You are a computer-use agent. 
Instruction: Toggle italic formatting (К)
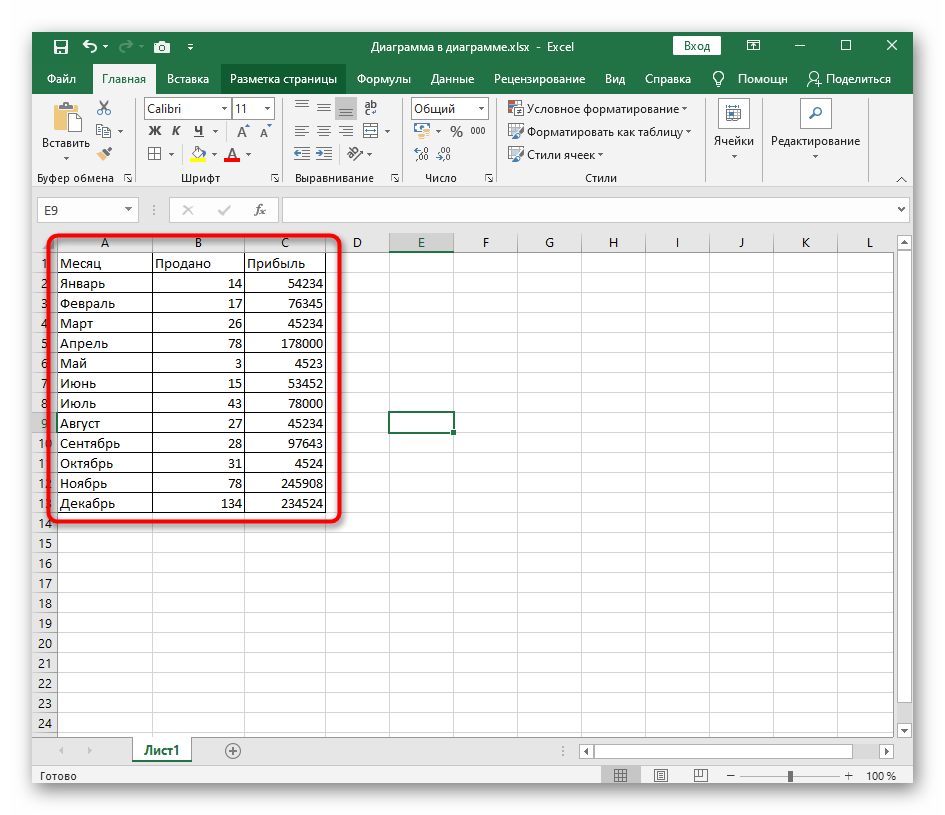click(x=177, y=131)
